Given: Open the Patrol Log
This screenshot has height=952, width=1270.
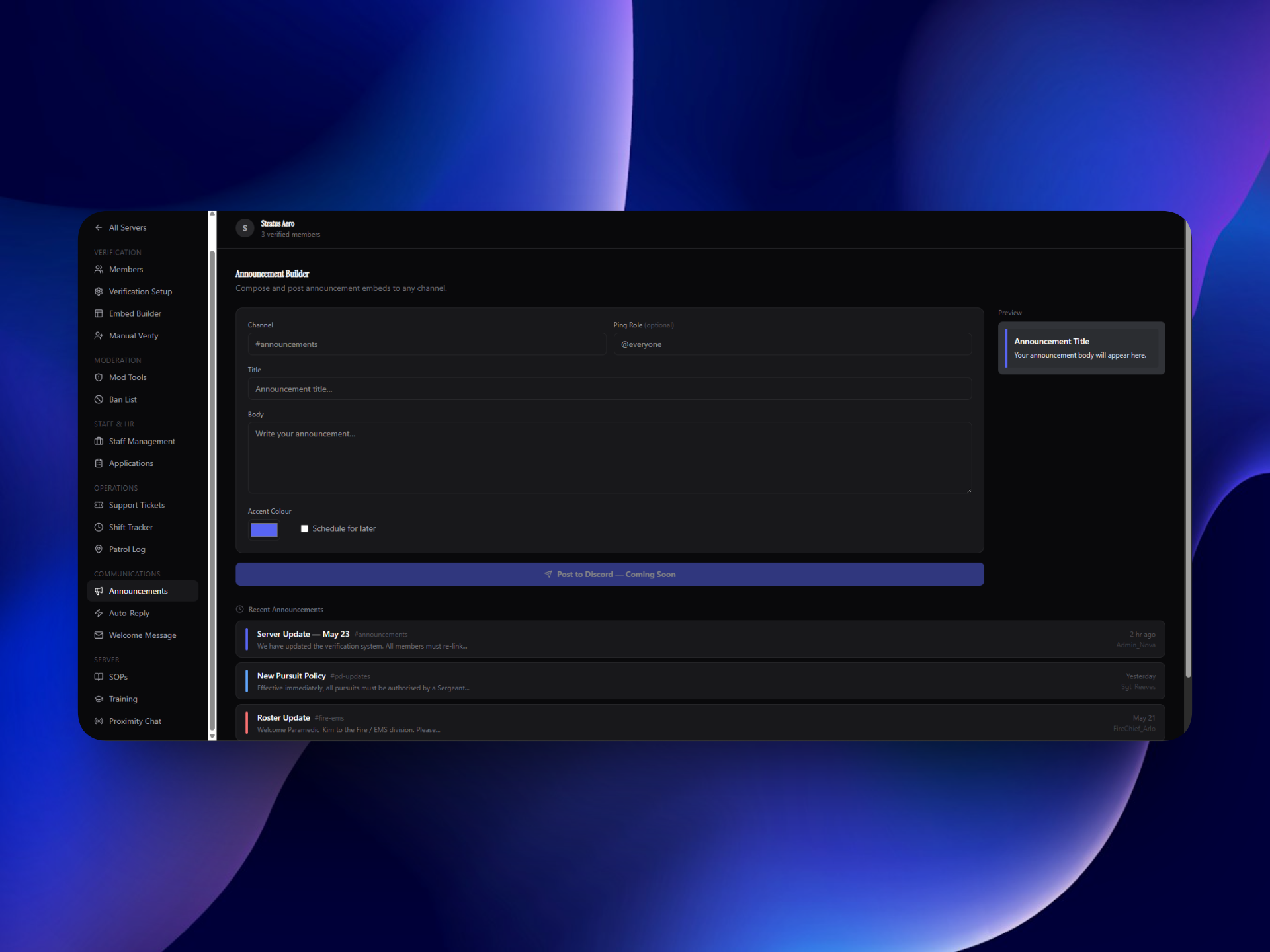Looking at the screenshot, I should click(x=142, y=549).
